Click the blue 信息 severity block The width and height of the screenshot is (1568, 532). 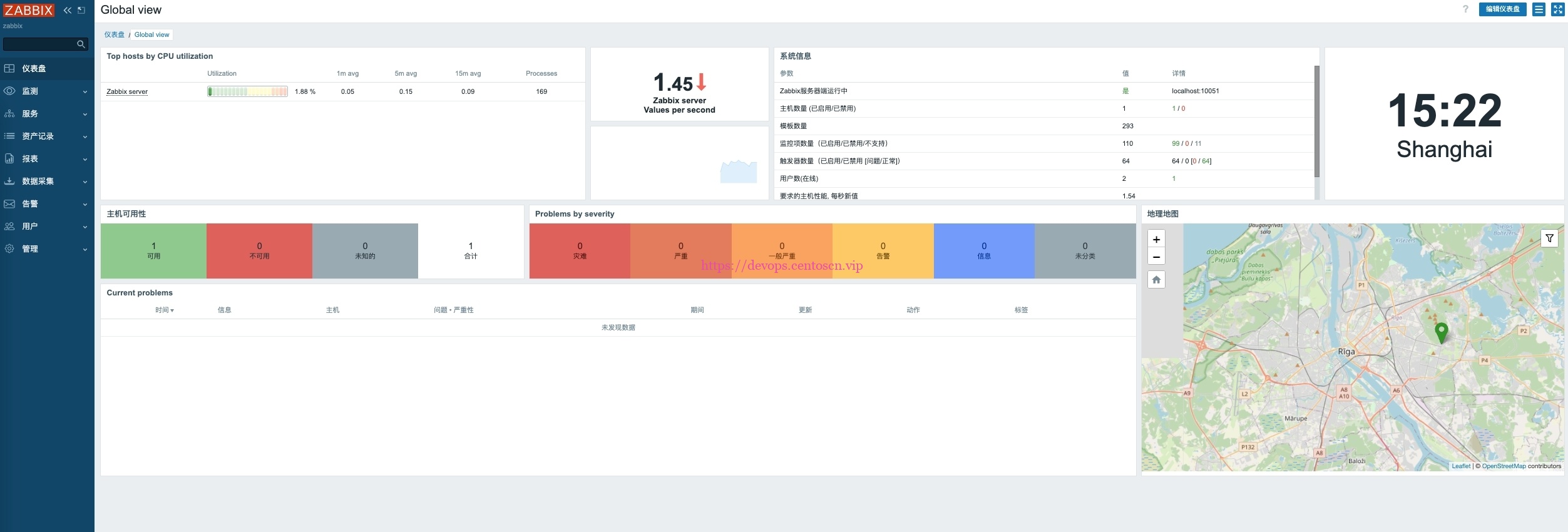point(984,251)
